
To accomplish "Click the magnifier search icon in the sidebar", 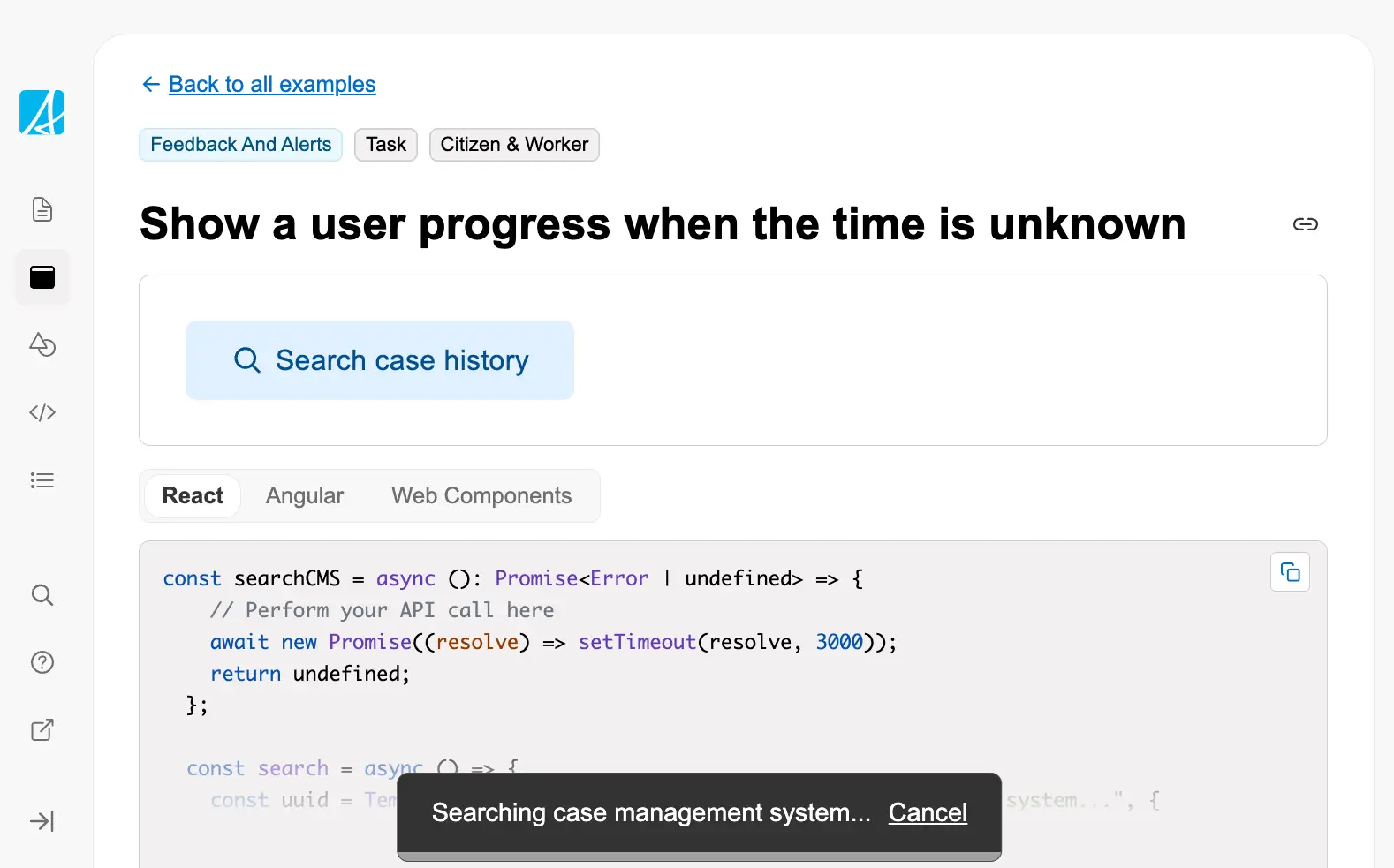I will point(42,595).
